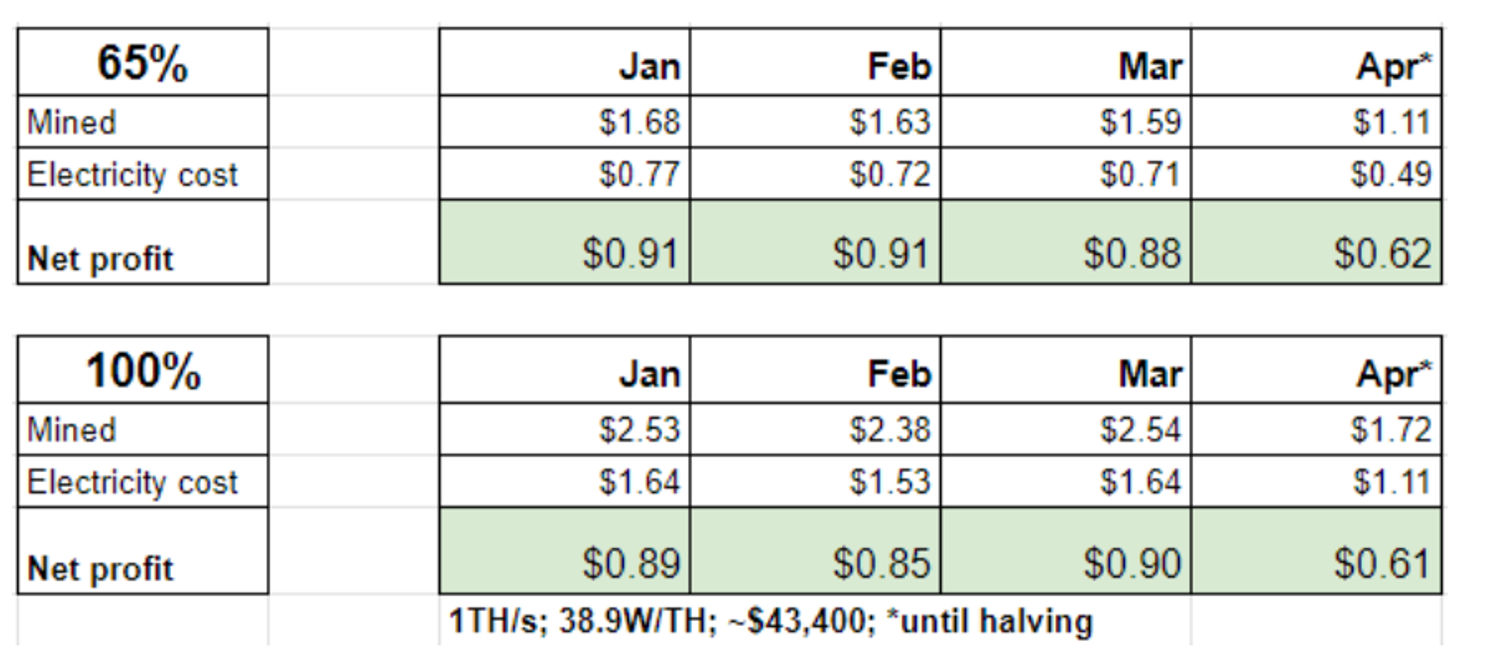This screenshot has width=1500, height=671.
Task: Select Apr* net profit $0.62 cell
Action: pyautogui.click(x=1317, y=242)
